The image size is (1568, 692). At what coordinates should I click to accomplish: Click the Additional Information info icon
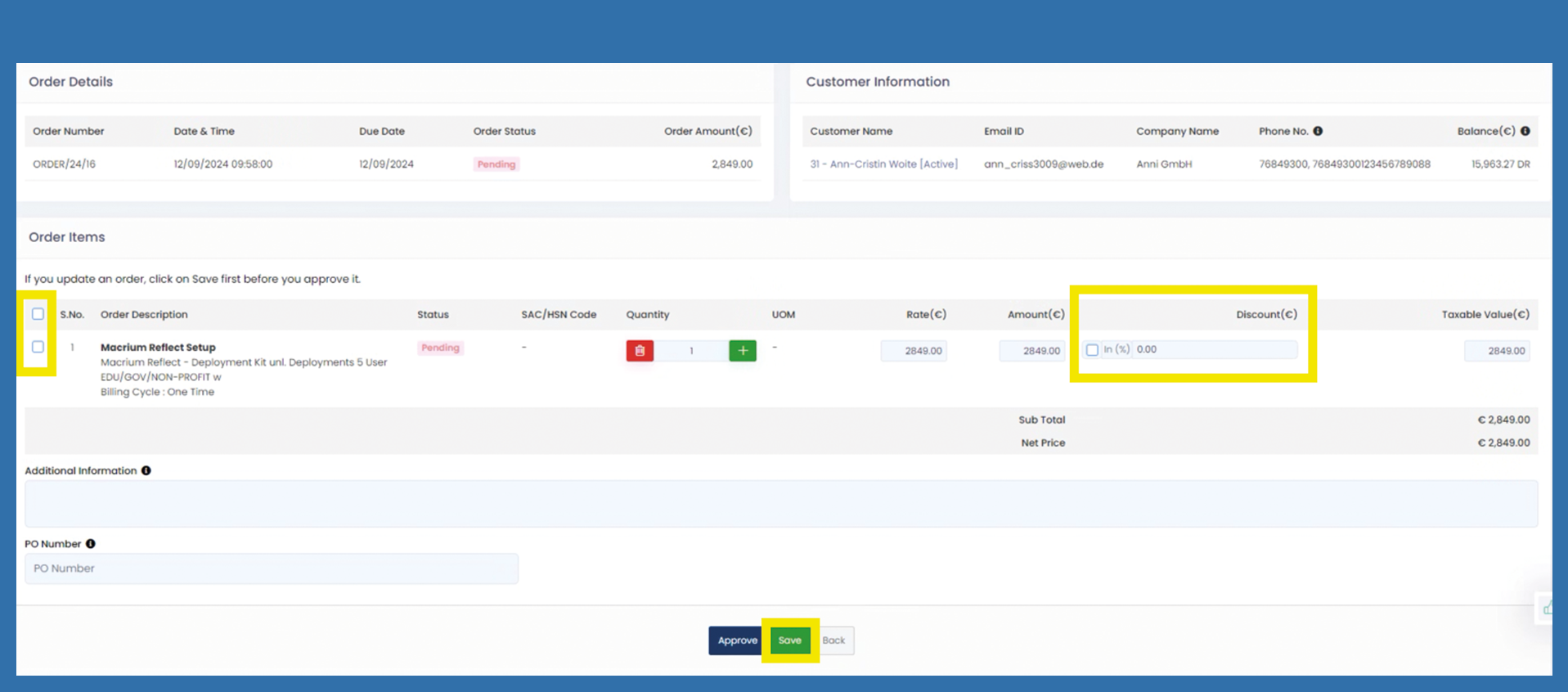[146, 470]
